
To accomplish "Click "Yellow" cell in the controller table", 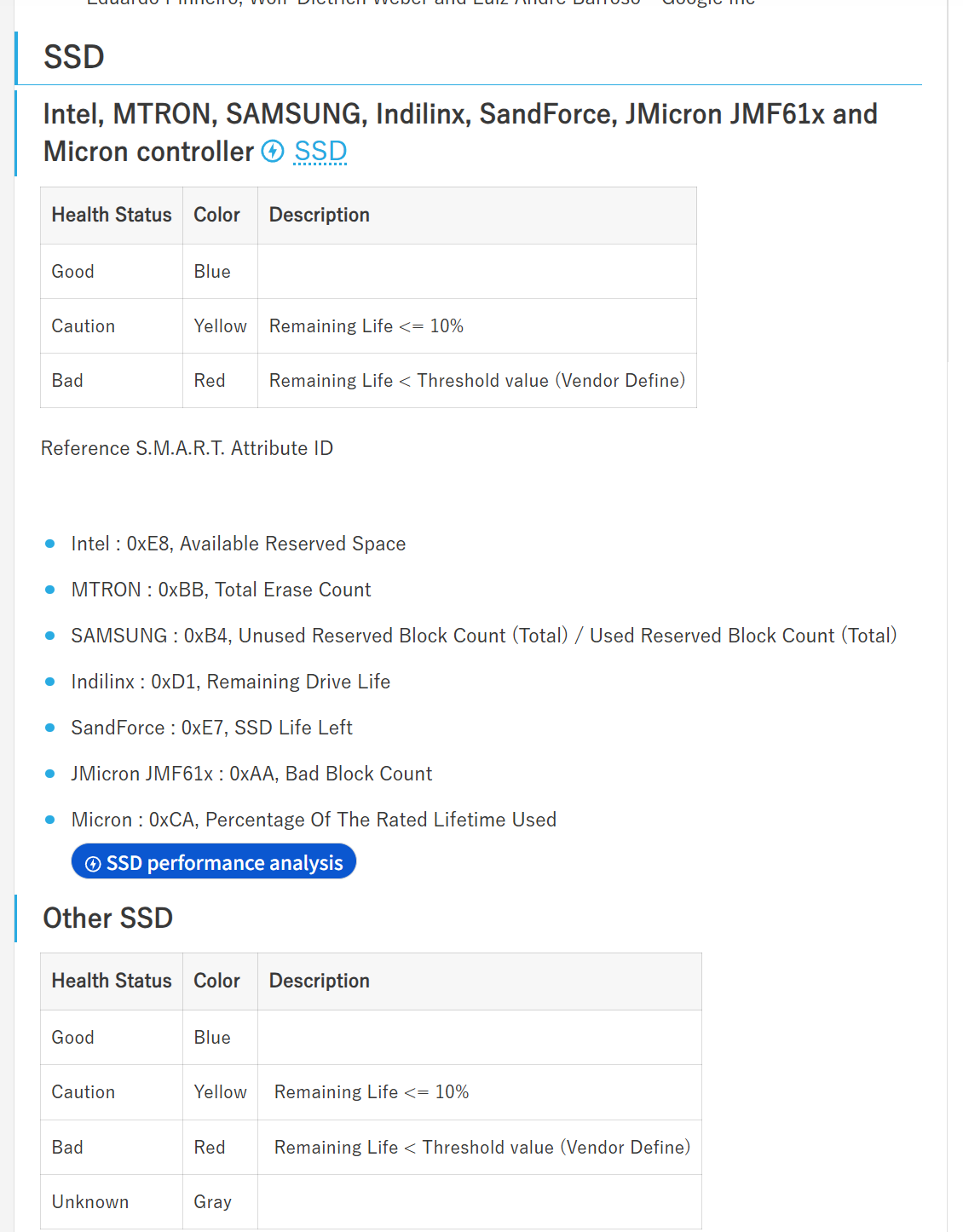I will (x=221, y=326).
